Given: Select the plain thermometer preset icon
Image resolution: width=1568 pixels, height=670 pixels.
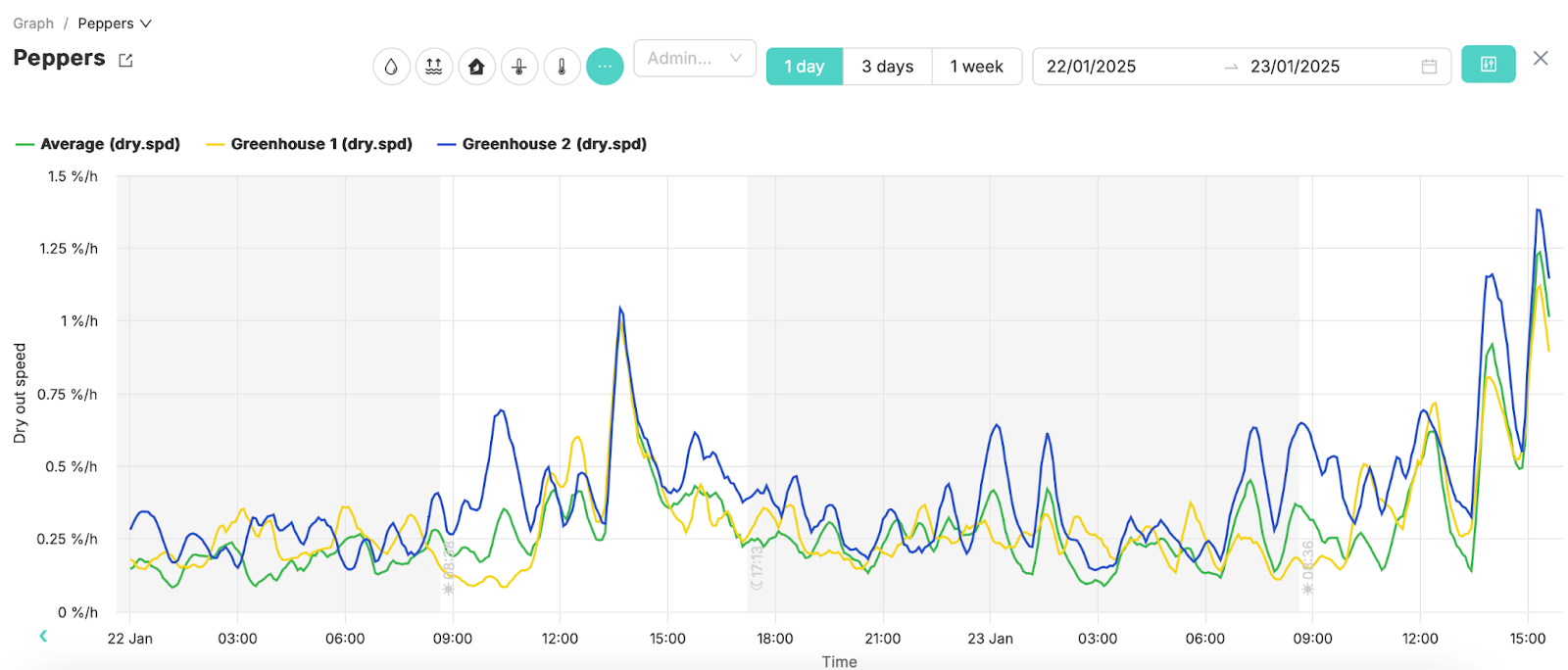Looking at the screenshot, I should (562, 67).
